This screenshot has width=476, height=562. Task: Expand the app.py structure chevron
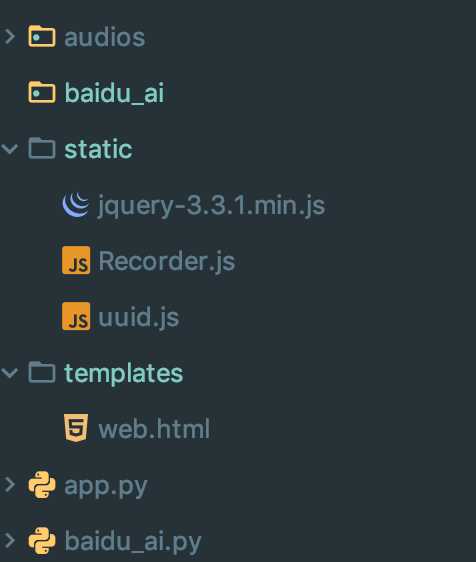tap(10, 485)
